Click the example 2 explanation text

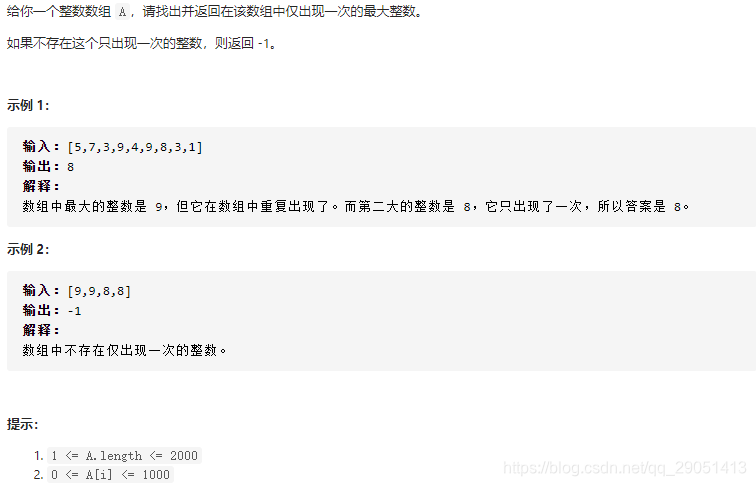click(x=124, y=351)
